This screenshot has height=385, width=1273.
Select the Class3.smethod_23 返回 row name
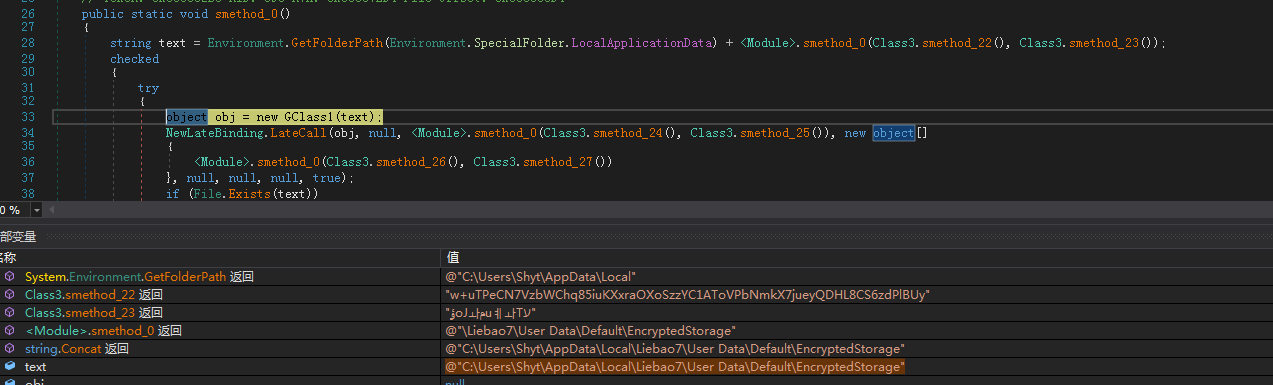[93, 313]
